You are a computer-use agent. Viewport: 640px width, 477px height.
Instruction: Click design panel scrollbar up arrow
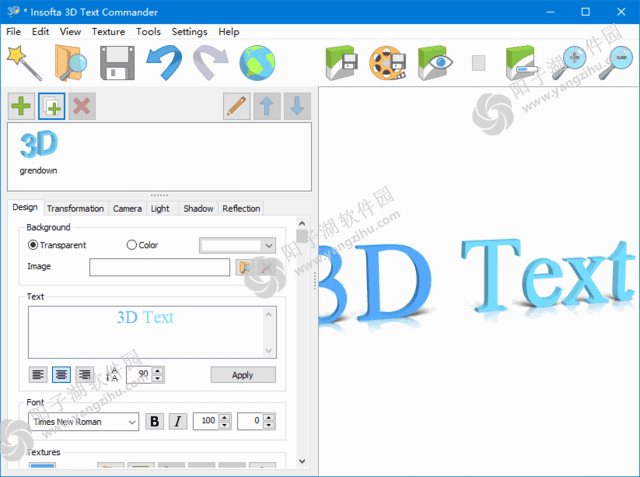pos(302,223)
